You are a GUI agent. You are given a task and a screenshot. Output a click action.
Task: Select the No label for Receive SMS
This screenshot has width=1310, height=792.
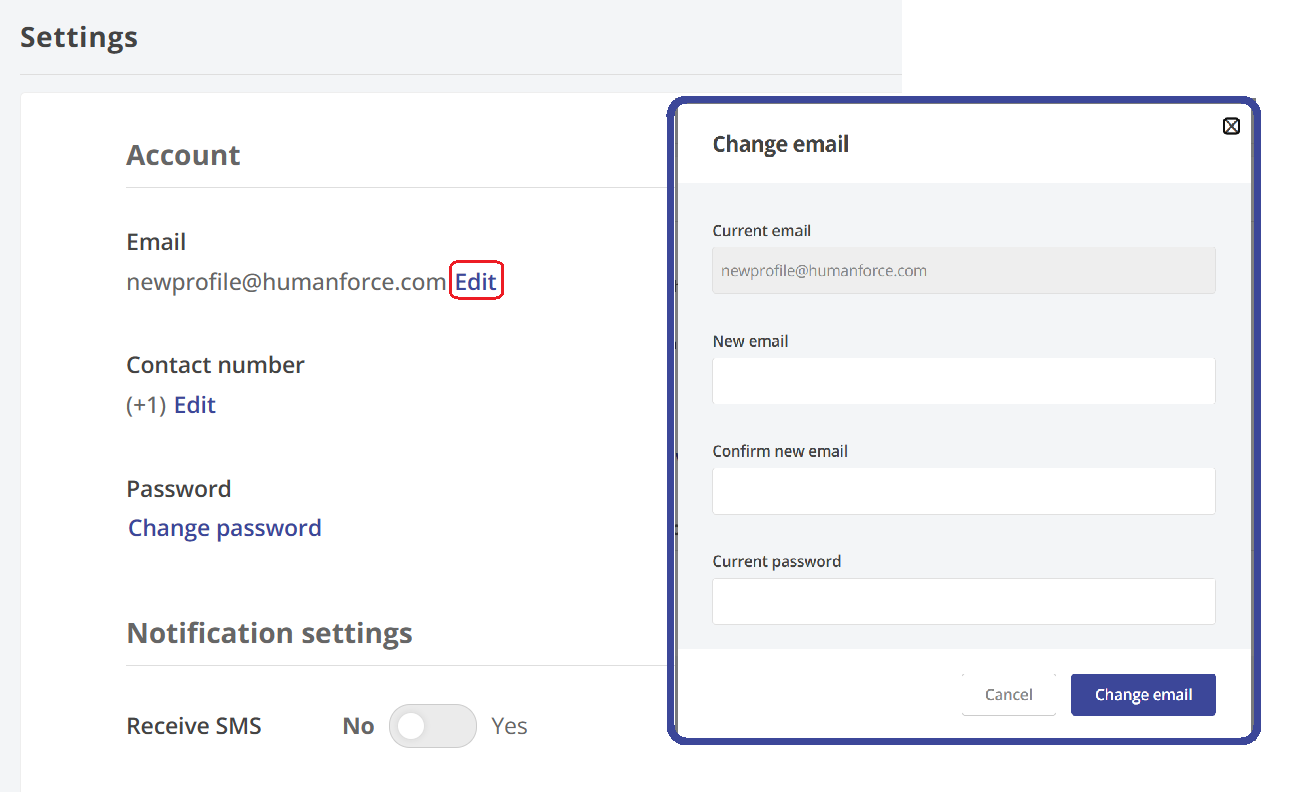click(x=358, y=726)
